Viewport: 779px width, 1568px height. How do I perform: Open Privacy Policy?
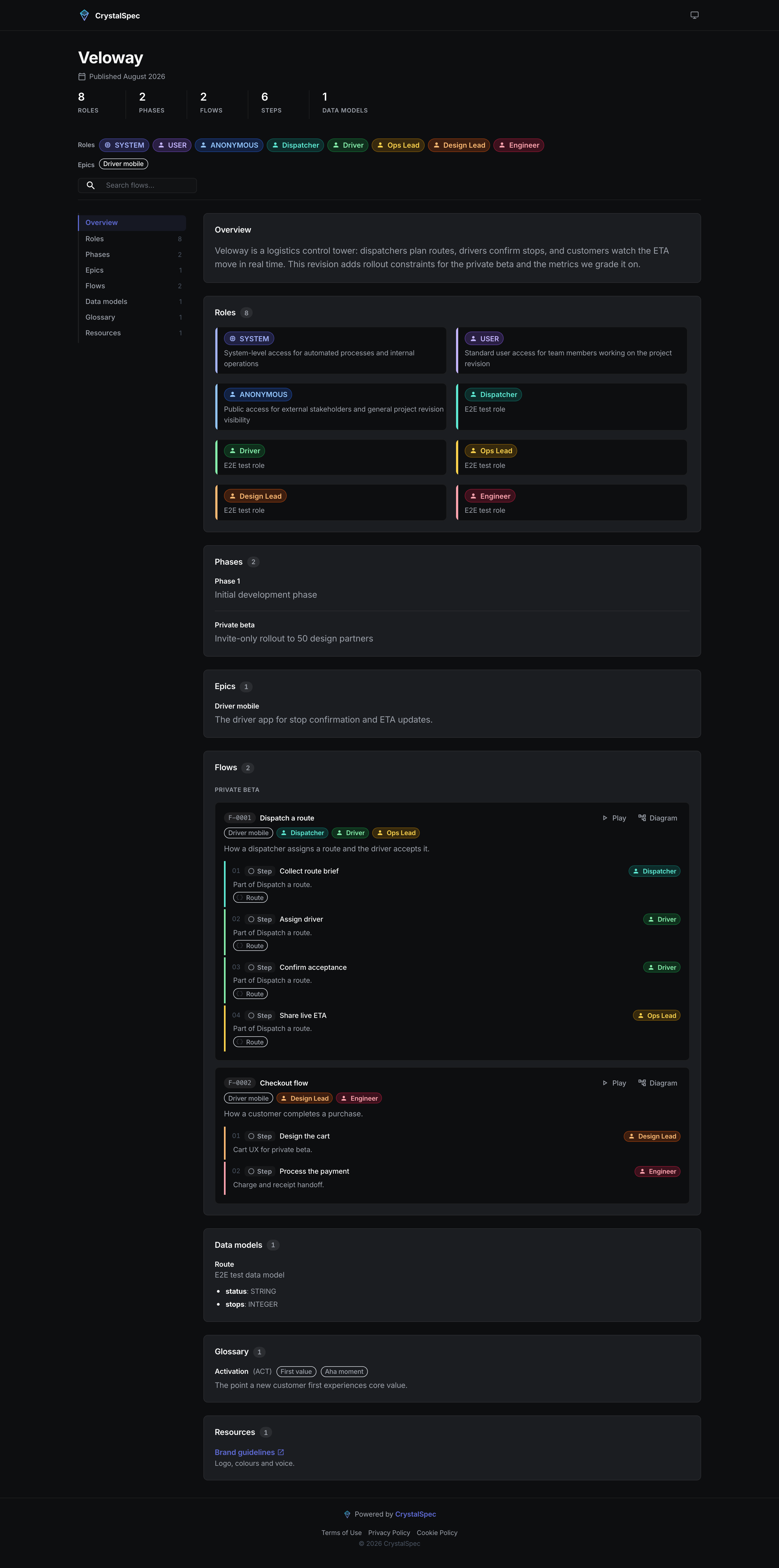pos(389,1533)
